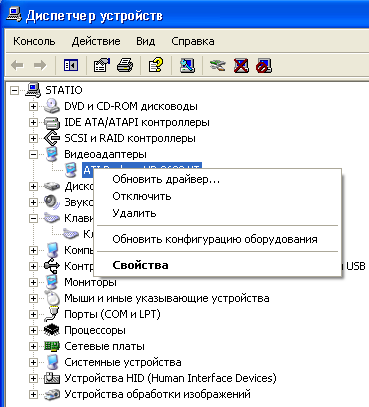Click the Видеоадаптеры category icon
This screenshot has width=369, height=407.
(52, 154)
